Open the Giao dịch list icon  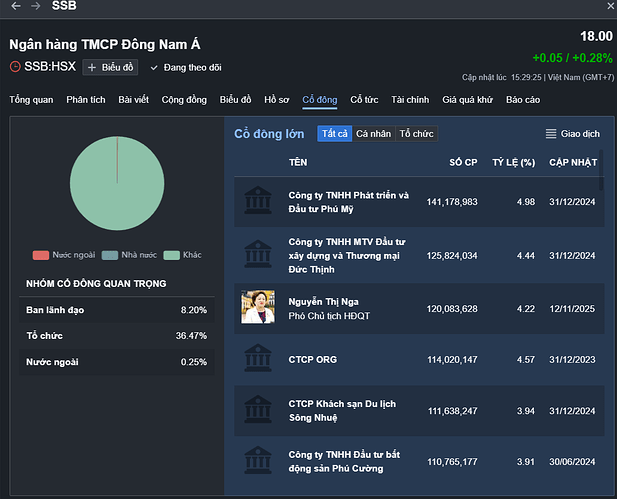551,133
